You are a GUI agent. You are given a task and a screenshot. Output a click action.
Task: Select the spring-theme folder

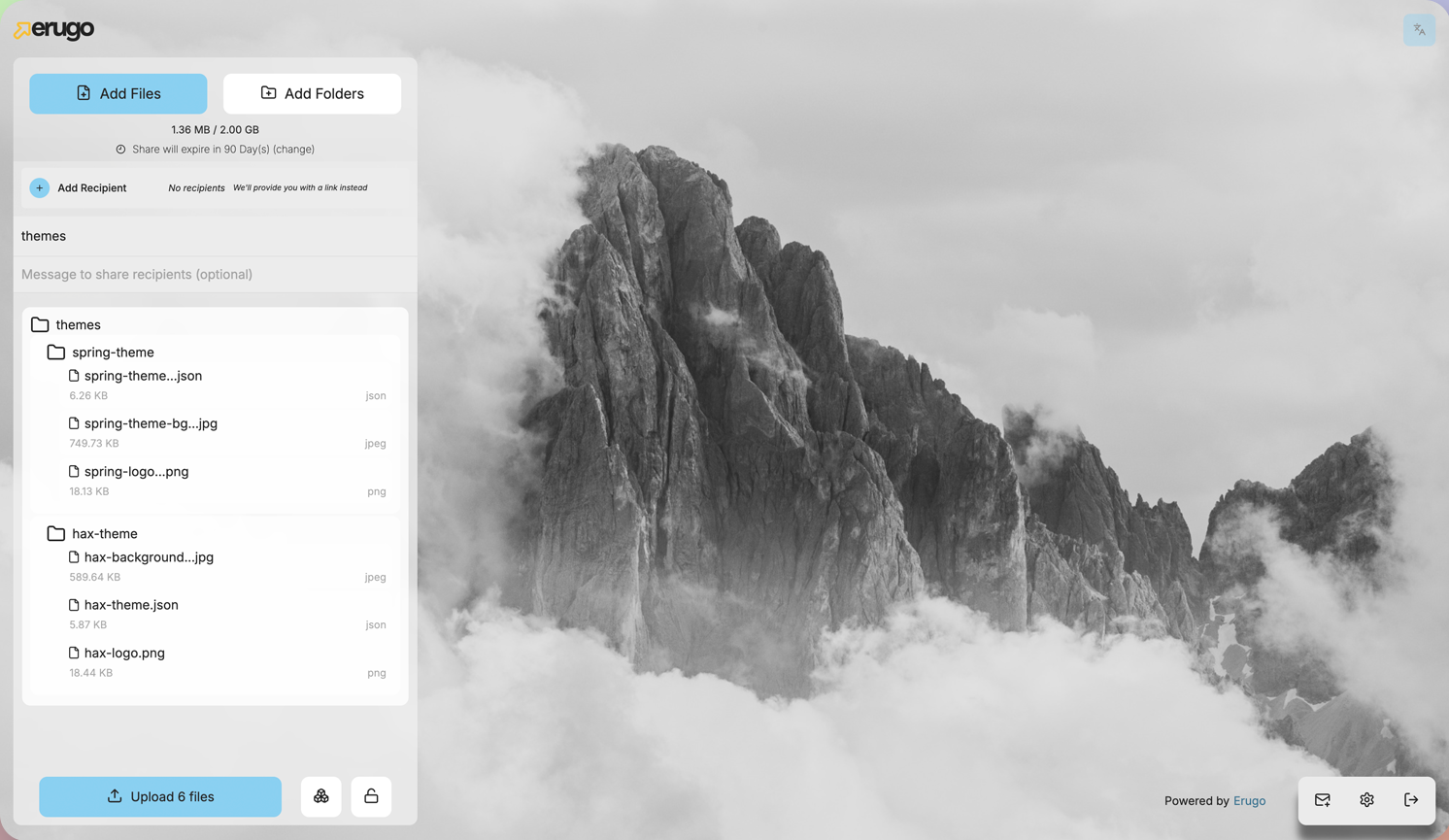coord(113,353)
